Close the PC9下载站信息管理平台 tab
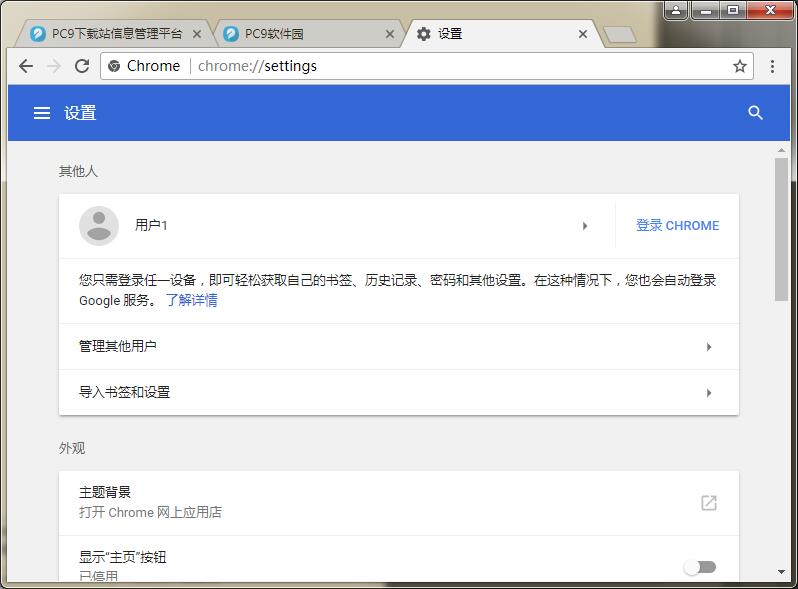 tap(197, 34)
